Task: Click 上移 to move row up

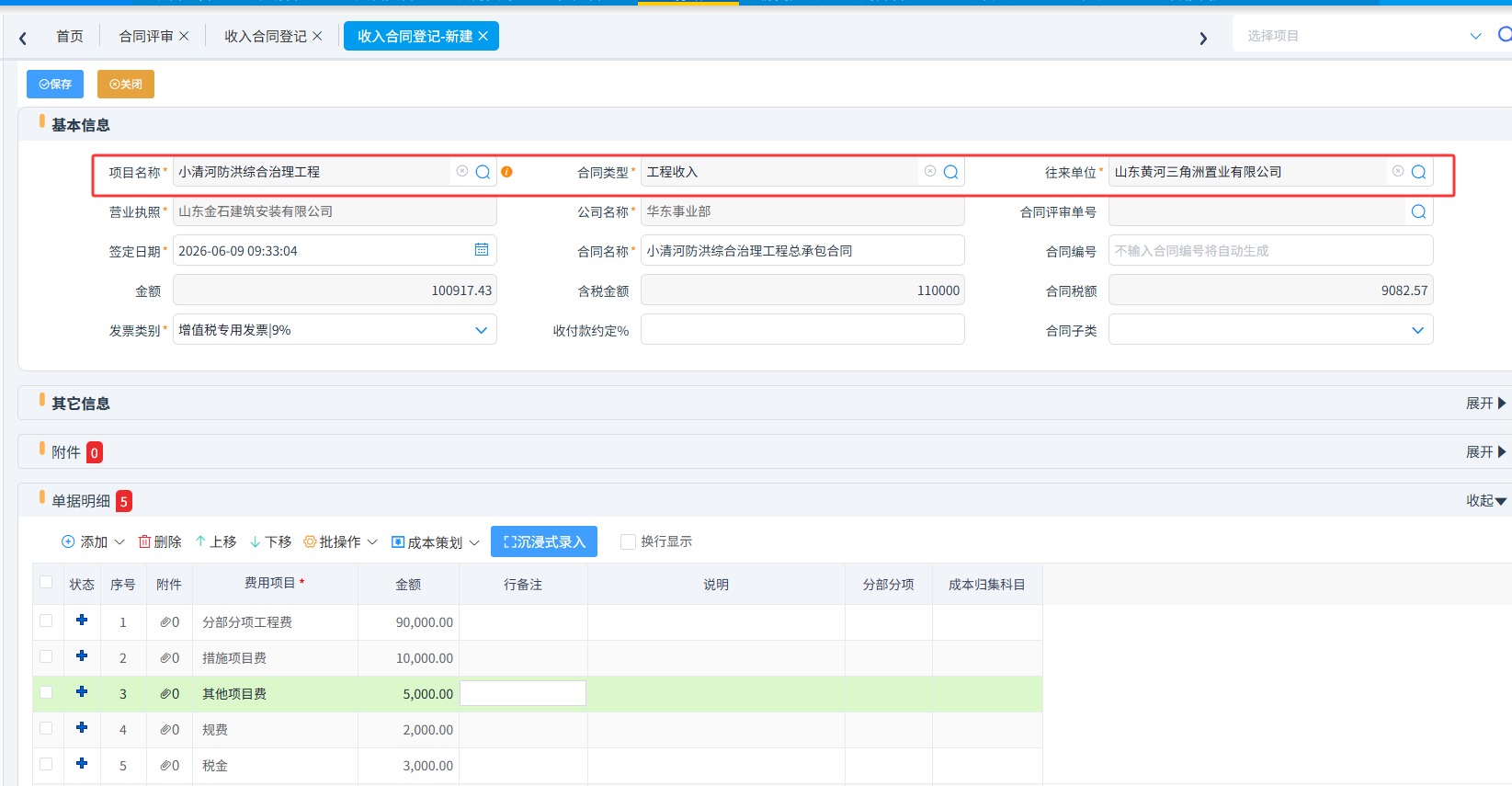Action: pyautogui.click(x=215, y=541)
